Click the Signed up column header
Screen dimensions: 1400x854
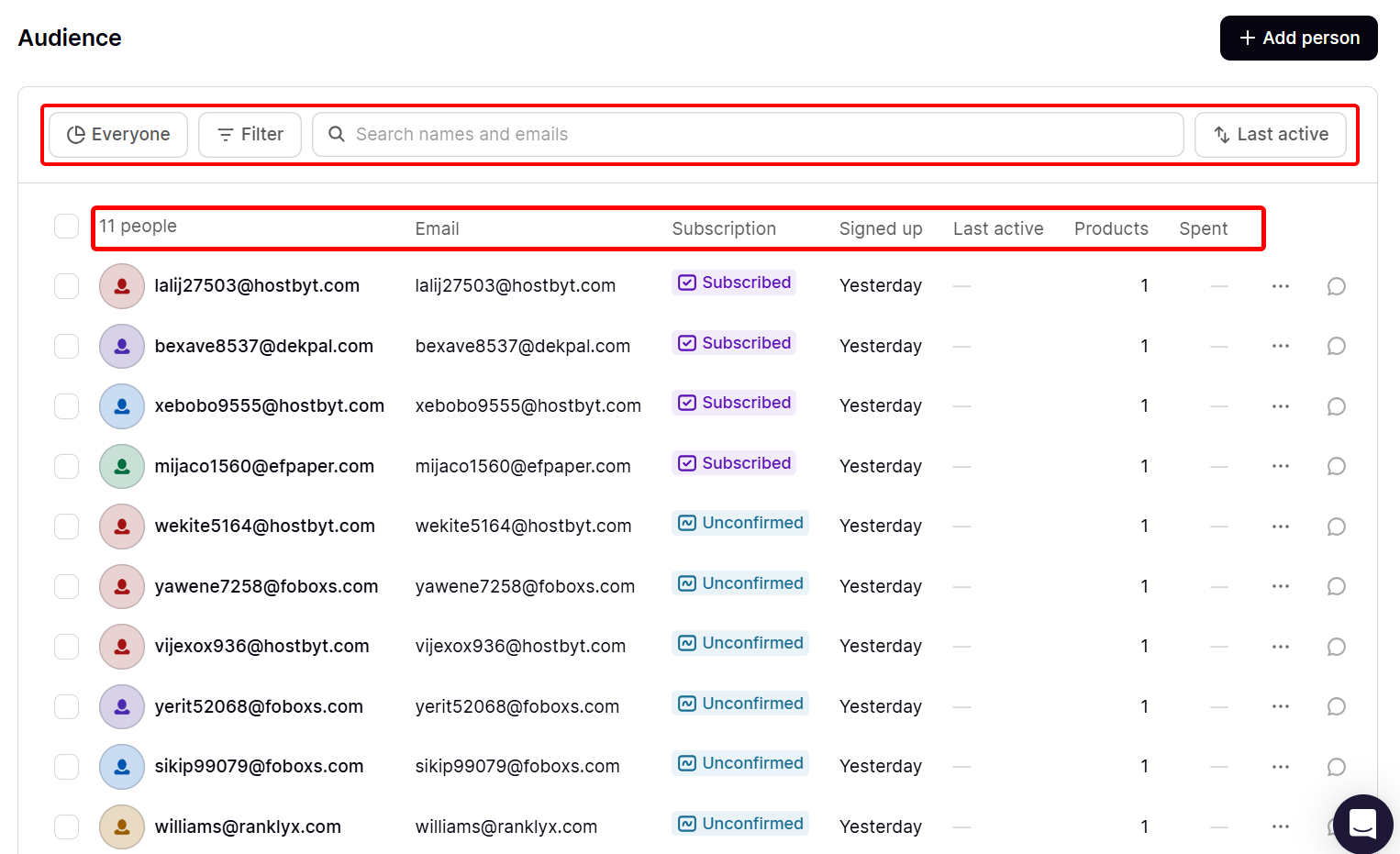[881, 228]
